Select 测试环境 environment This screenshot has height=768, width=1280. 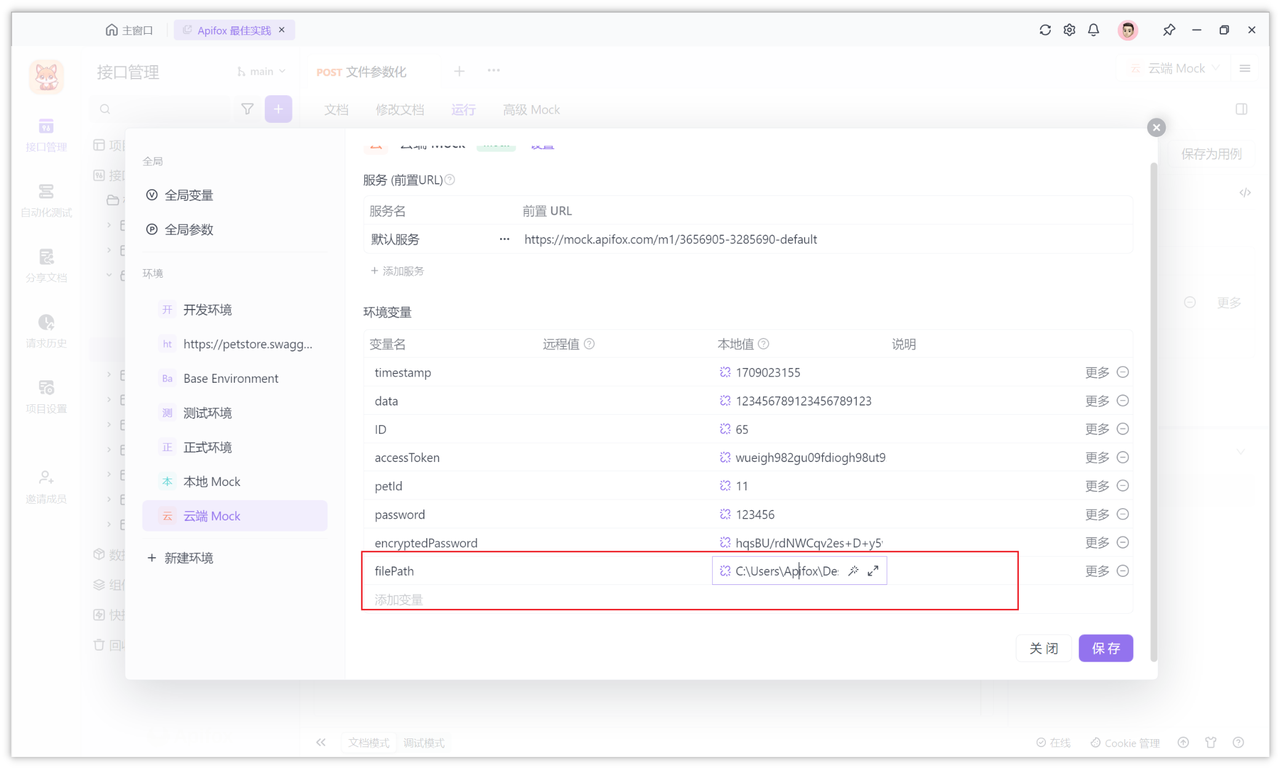tap(235, 412)
